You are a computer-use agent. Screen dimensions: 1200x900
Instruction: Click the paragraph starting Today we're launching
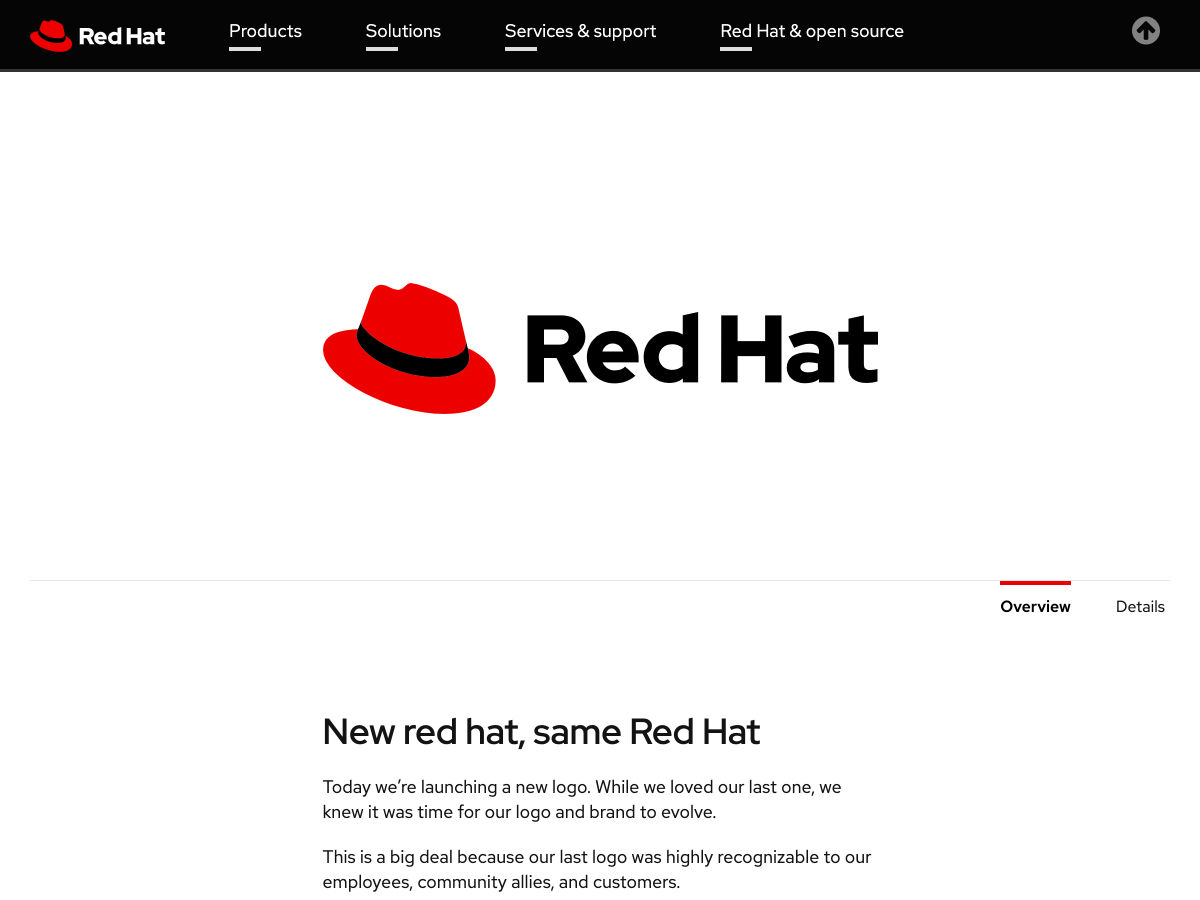582,799
